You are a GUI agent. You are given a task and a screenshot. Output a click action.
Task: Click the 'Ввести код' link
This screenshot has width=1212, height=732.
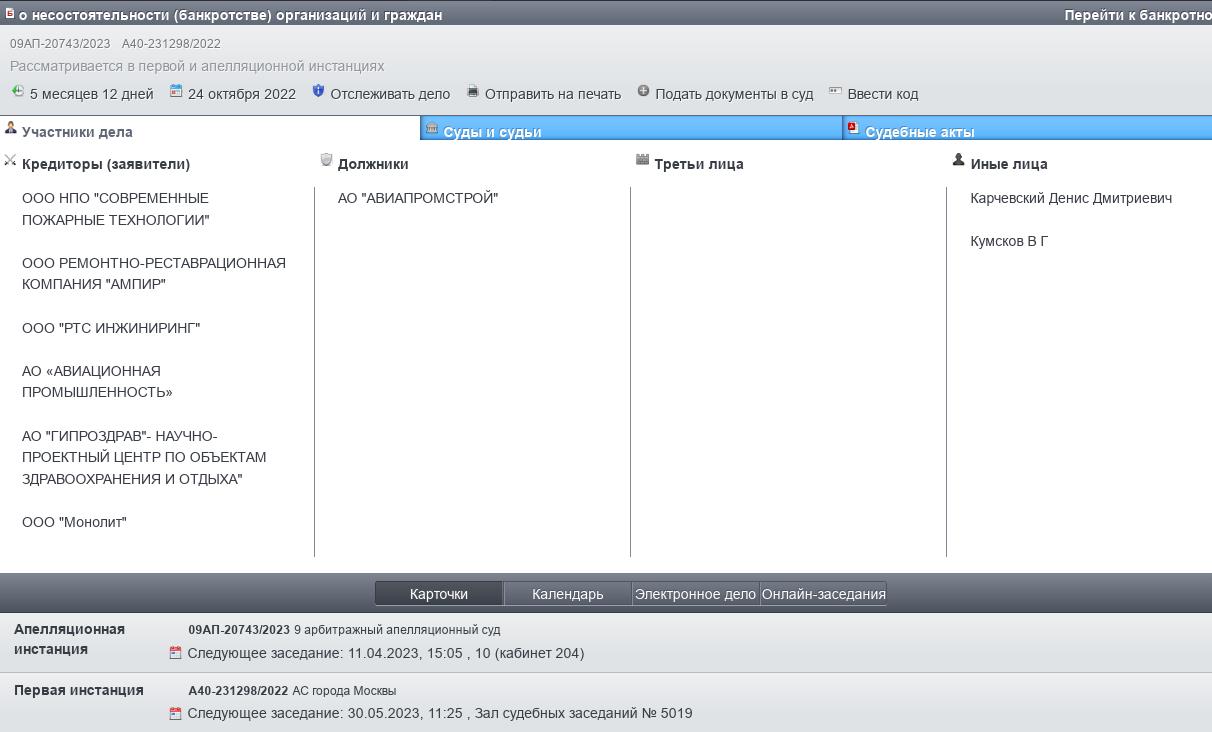pos(882,94)
